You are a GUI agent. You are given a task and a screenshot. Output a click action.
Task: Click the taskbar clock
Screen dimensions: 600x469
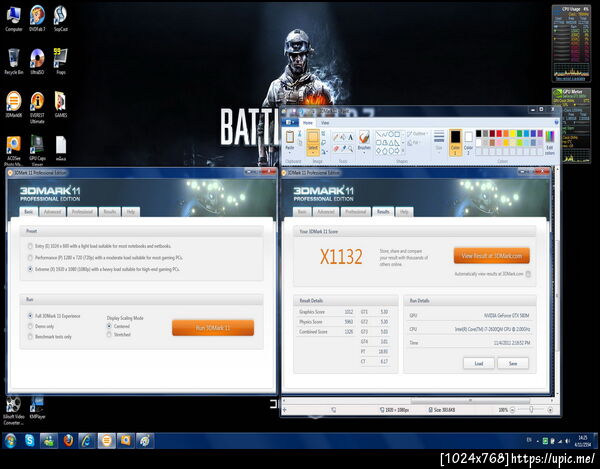[x=582, y=441]
